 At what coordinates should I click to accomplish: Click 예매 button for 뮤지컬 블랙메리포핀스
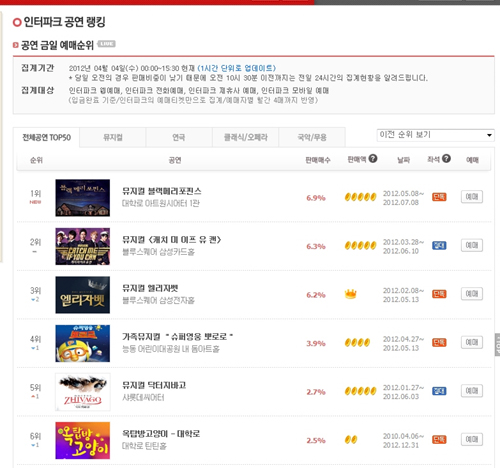coord(472,197)
